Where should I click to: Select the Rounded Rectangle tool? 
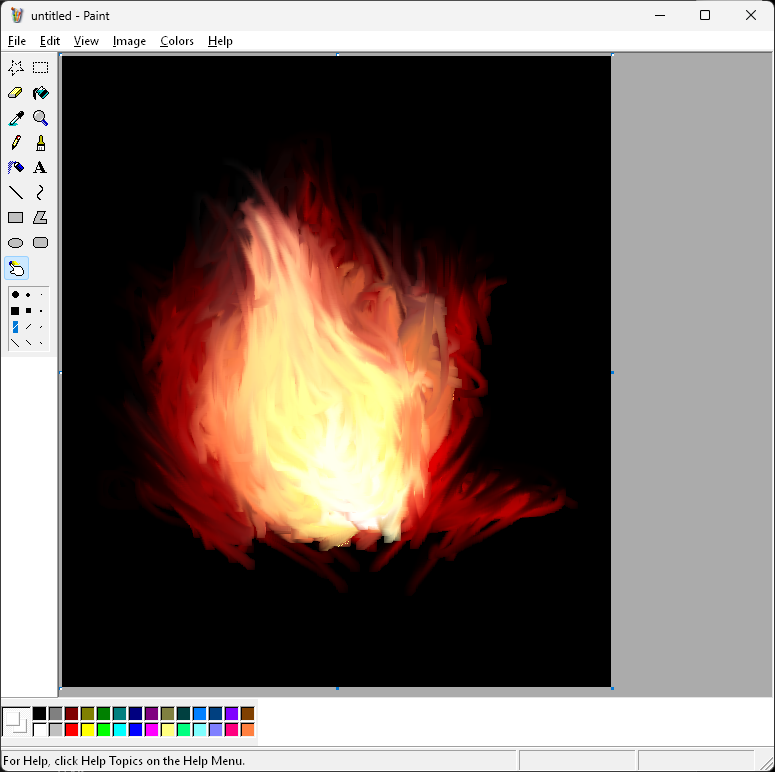point(41,243)
